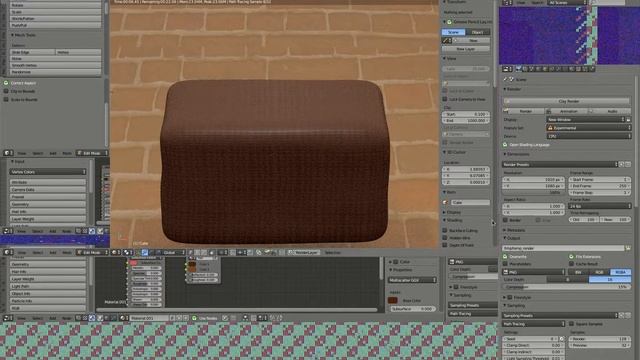640x360 pixels.
Task: Click properties editor type icon below outliner
Action: click(x=507, y=69)
